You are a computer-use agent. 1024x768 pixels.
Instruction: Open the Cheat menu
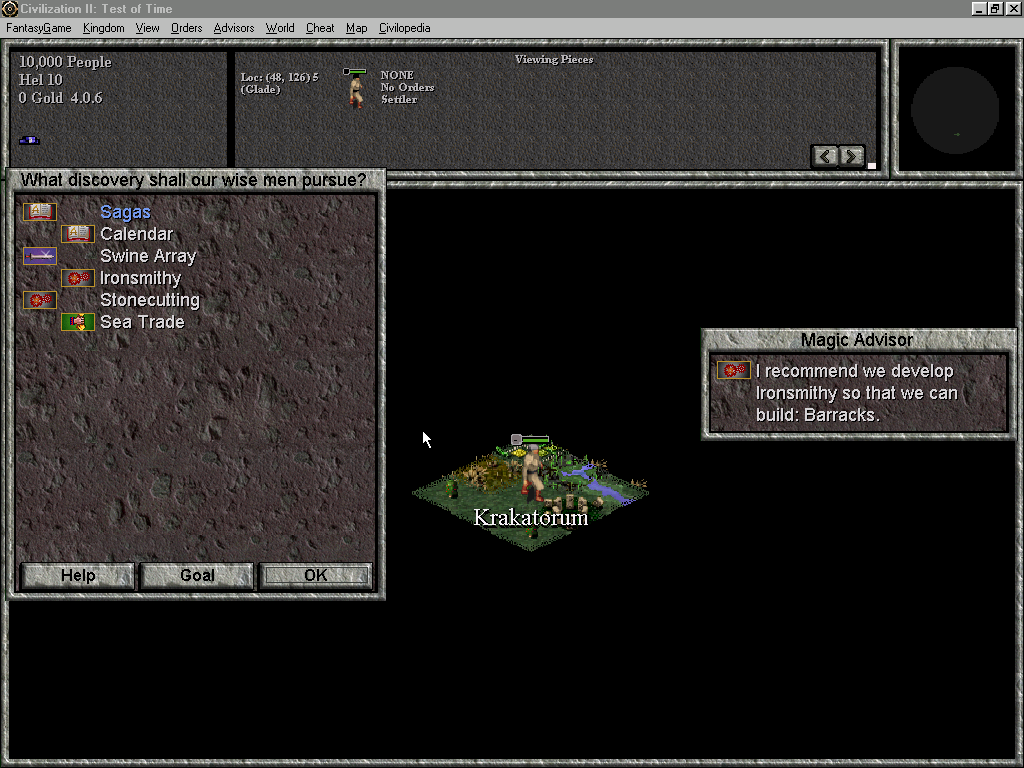[x=319, y=28]
